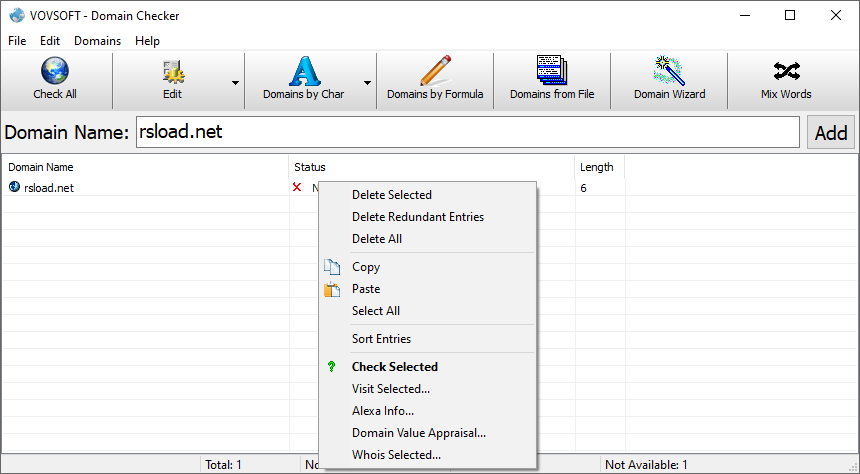Click the Domains from File icon

coord(552,70)
